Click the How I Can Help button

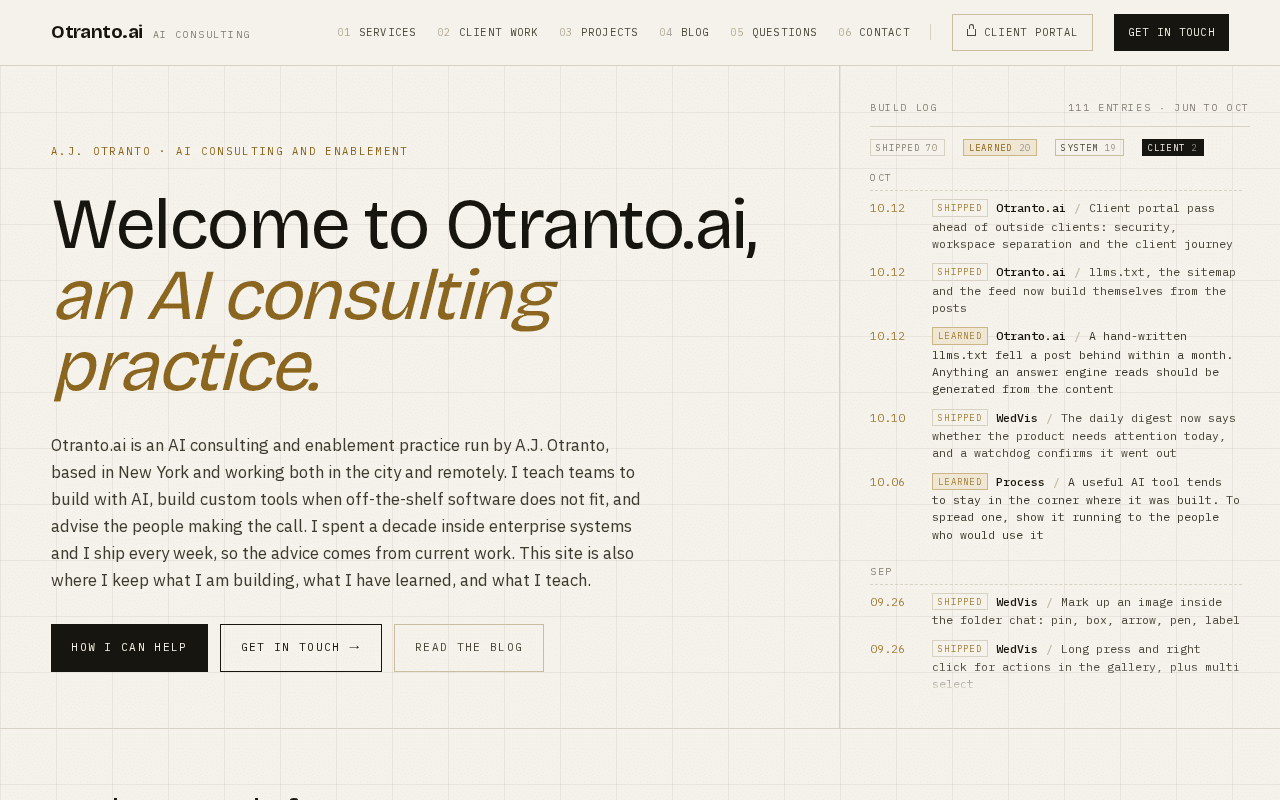[129, 648]
